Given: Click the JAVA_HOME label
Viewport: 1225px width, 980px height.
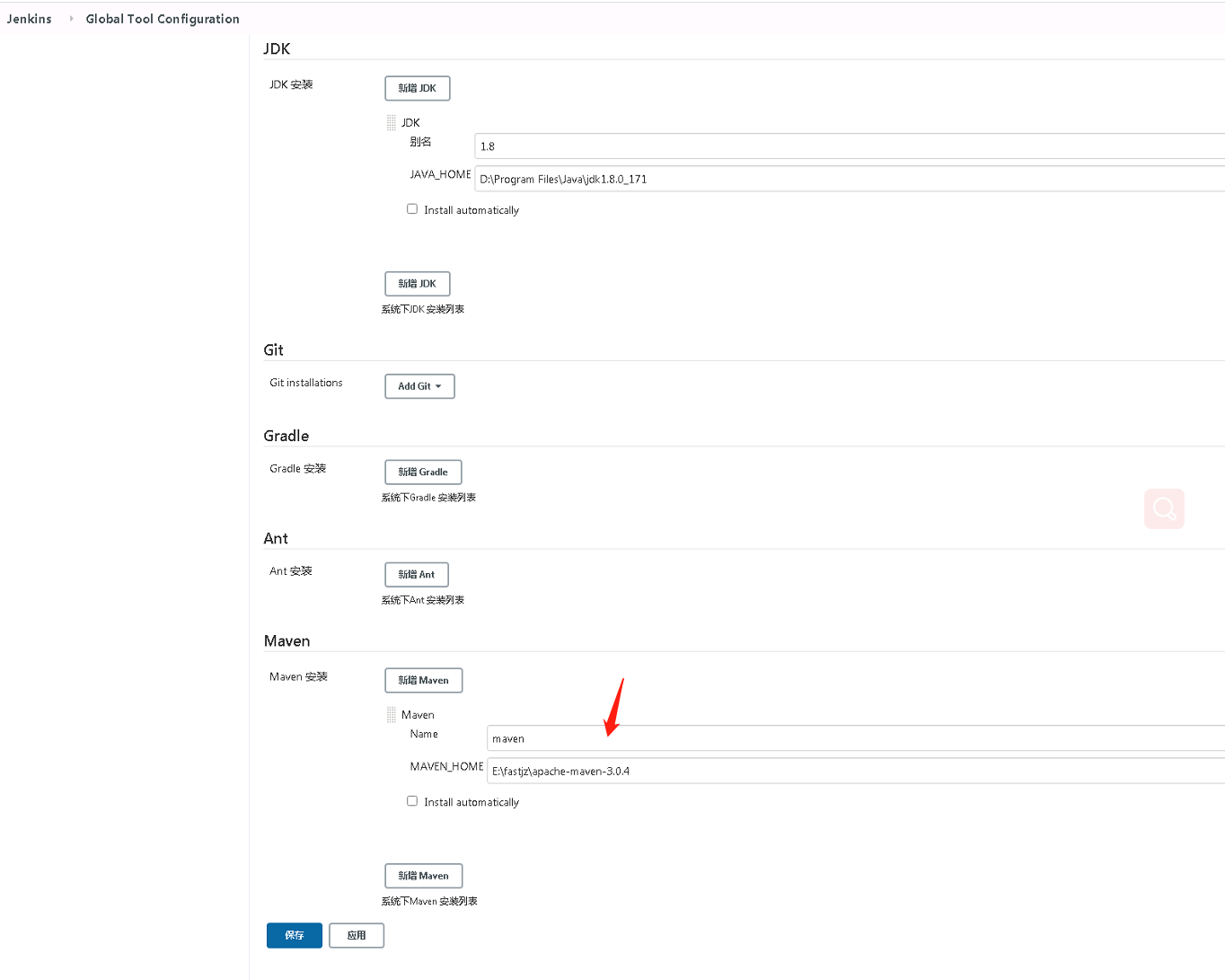Looking at the screenshot, I should 441,174.
